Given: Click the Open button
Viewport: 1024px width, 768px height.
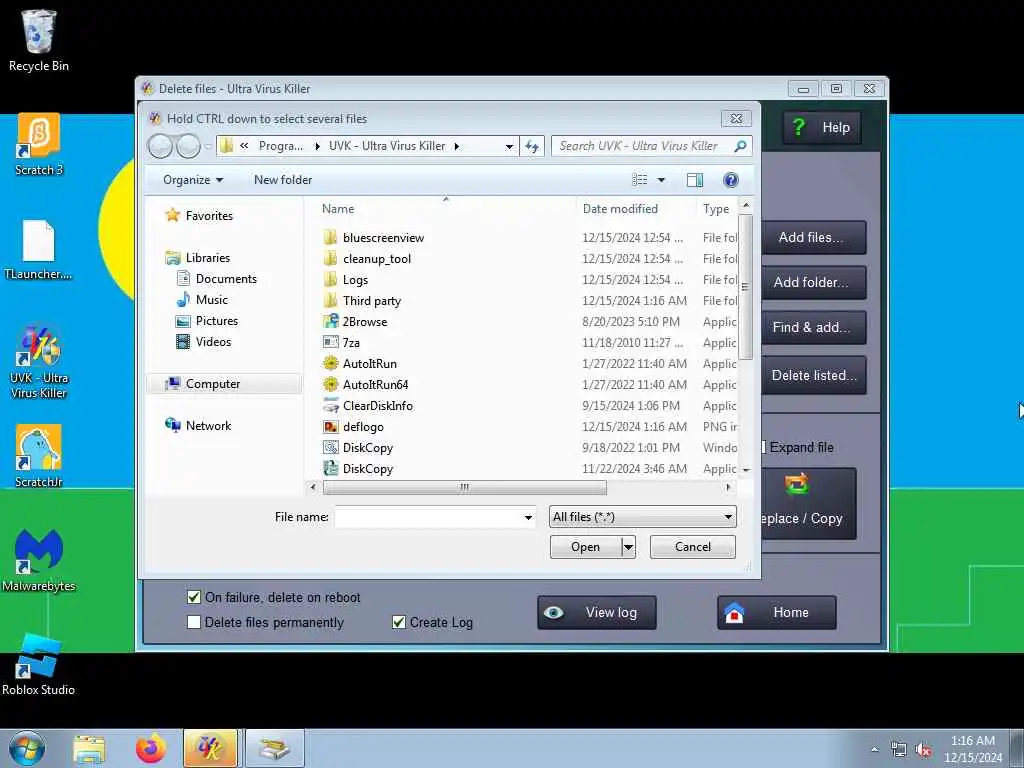Looking at the screenshot, I should tap(585, 547).
